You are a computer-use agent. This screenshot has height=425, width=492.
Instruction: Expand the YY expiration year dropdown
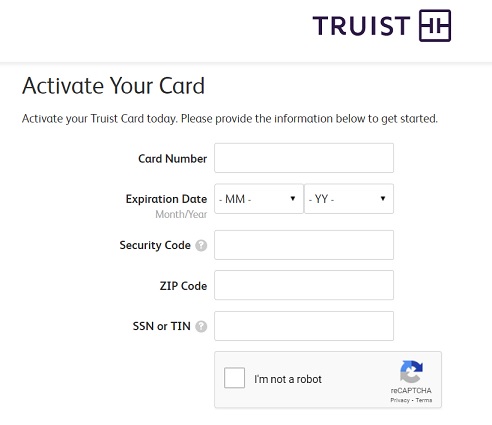[x=349, y=199]
